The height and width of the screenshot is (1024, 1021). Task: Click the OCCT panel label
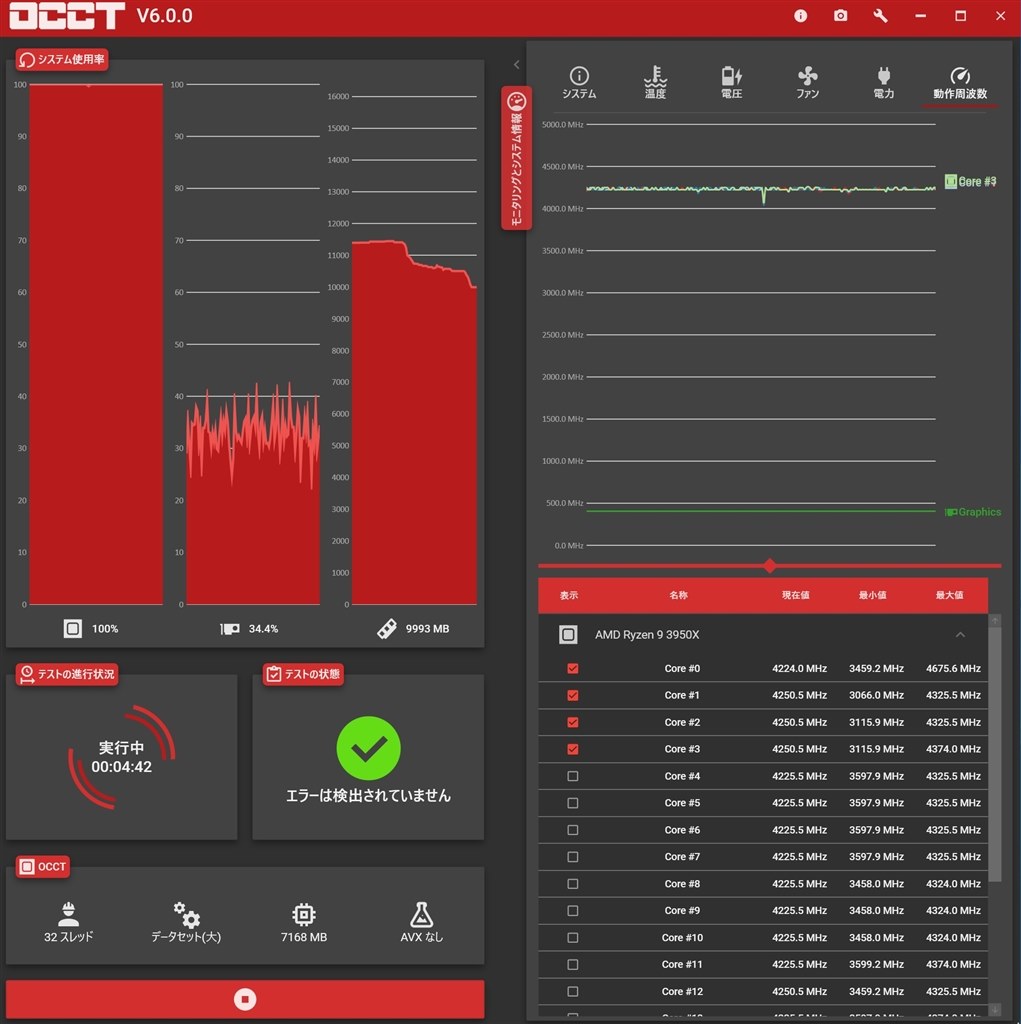43,867
